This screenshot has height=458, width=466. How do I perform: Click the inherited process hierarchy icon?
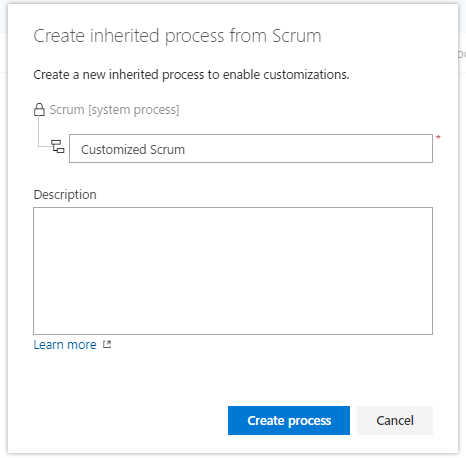58,146
